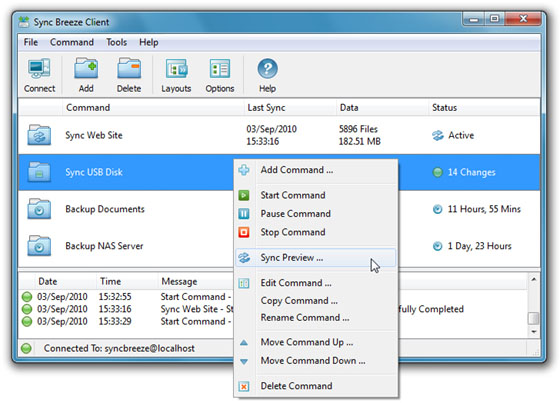The image size is (560, 403).
Task: Click the green play icon for Start Command
Action: (244, 195)
